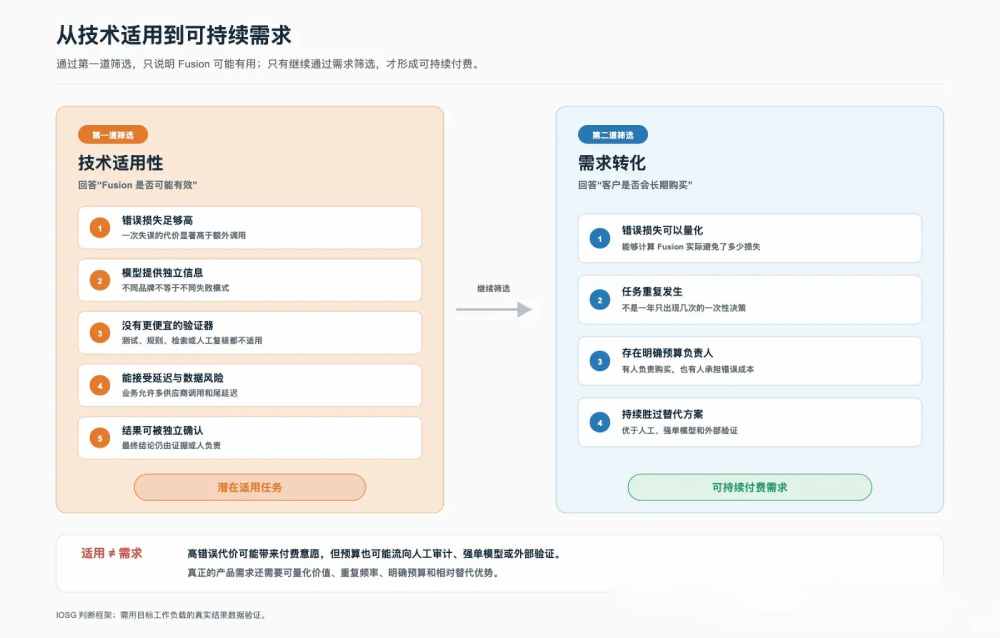
Task: Click the card title 错误损失足够高
Action: [x=158, y=220]
